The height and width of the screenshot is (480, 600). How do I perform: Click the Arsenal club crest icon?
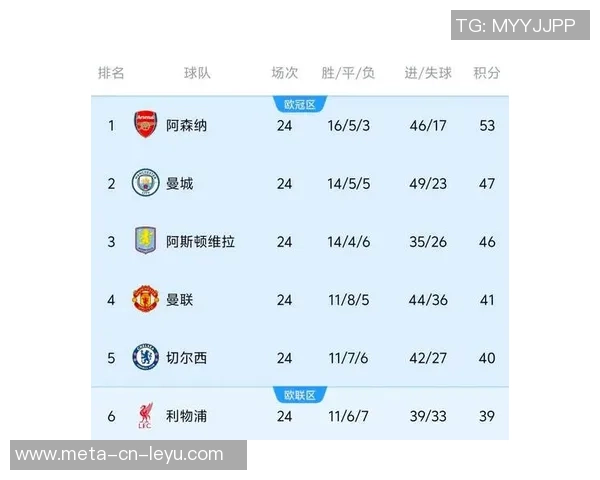(x=146, y=125)
